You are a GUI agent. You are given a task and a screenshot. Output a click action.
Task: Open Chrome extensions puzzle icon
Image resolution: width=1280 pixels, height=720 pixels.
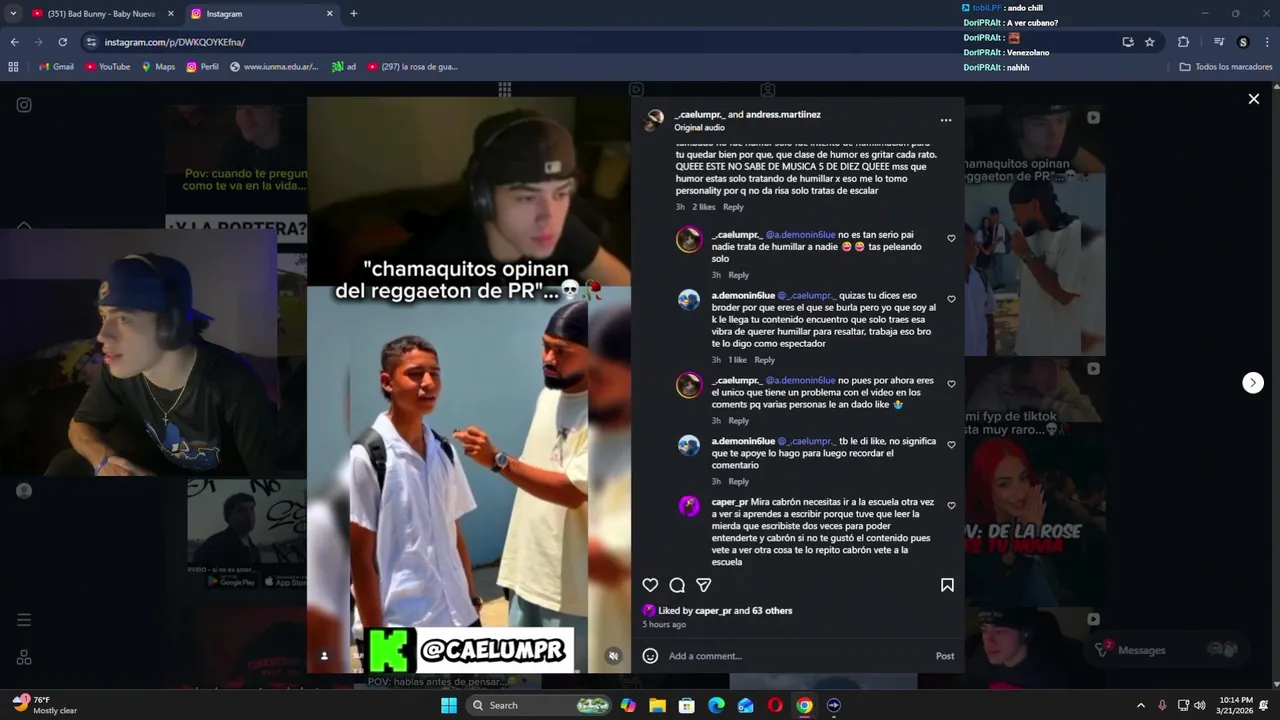pos(1184,42)
